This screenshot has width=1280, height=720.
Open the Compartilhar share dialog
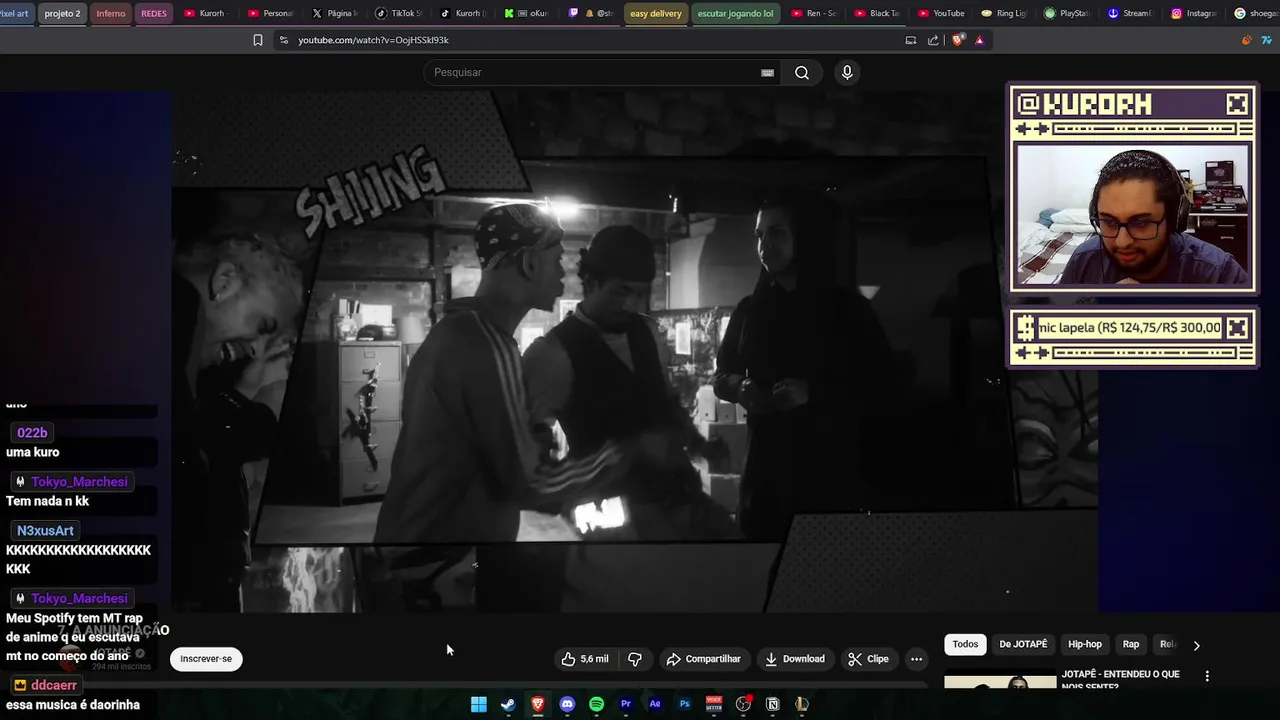pos(703,659)
